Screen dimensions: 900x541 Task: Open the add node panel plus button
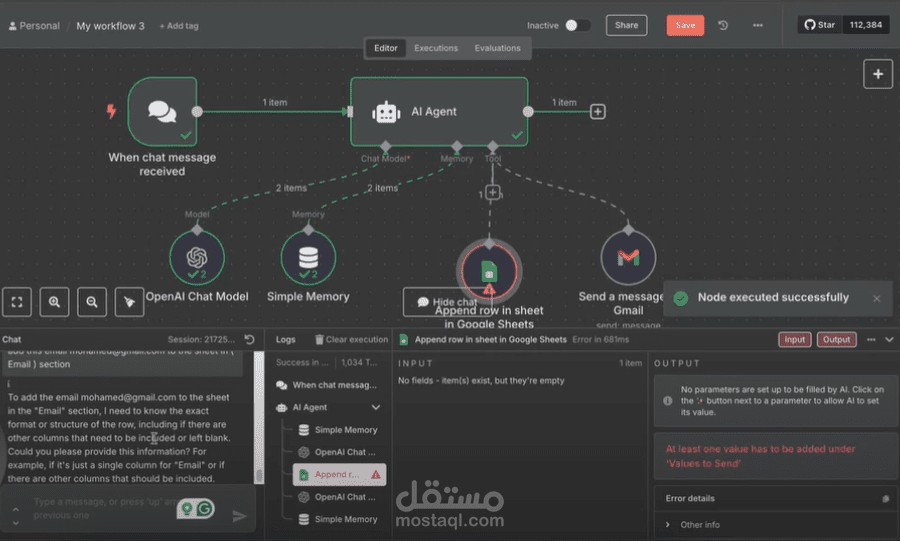(x=878, y=74)
